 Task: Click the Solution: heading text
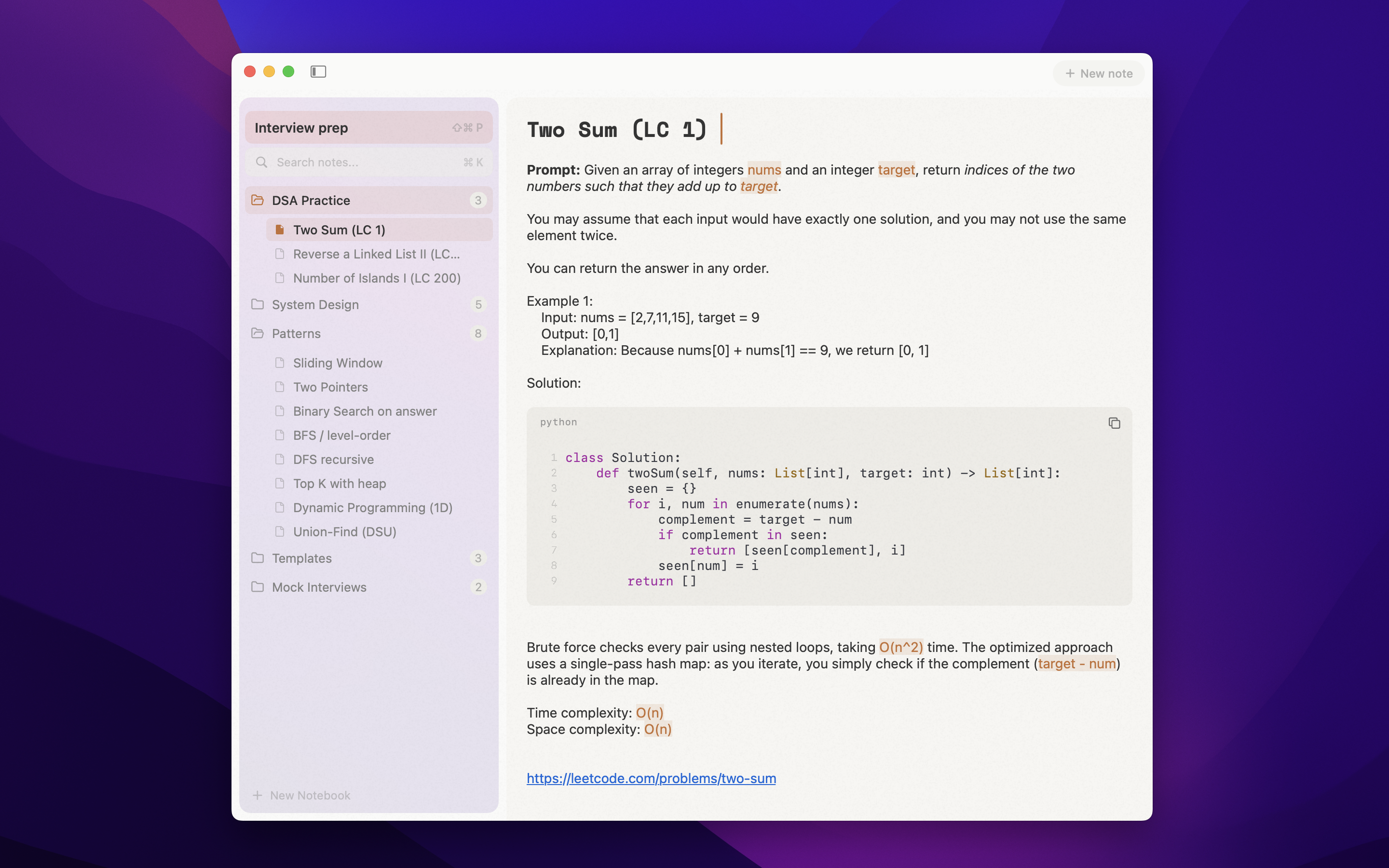click(x=553, y=383)
